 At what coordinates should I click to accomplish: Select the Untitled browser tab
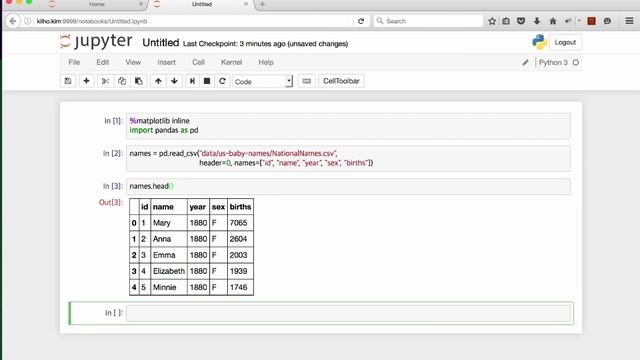[x=202, y=4]
